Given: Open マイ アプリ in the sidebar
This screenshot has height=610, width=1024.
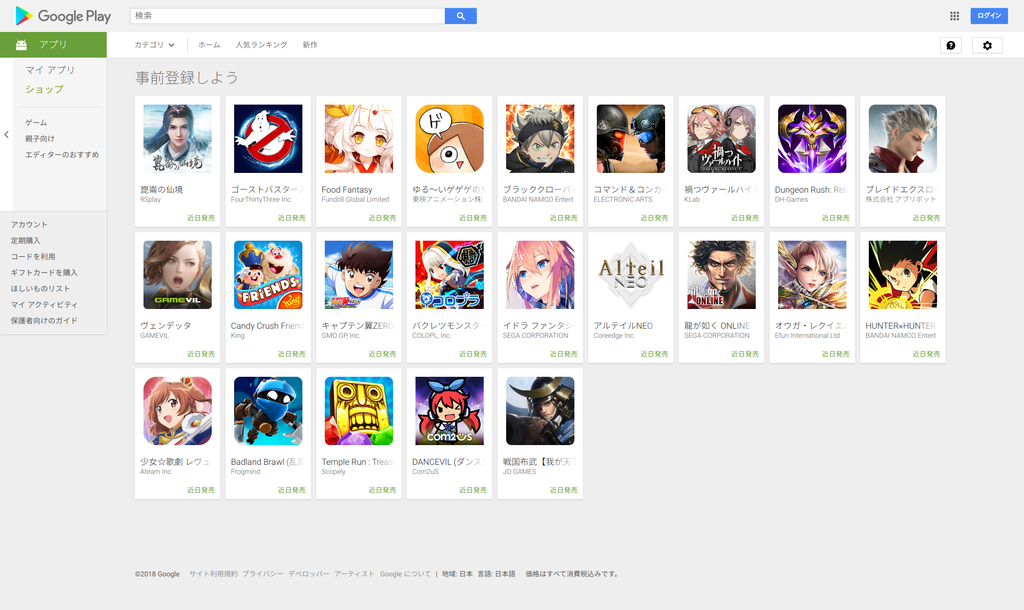Looking at the screenshot, I should pyautogui.click(x=50, y=70).
